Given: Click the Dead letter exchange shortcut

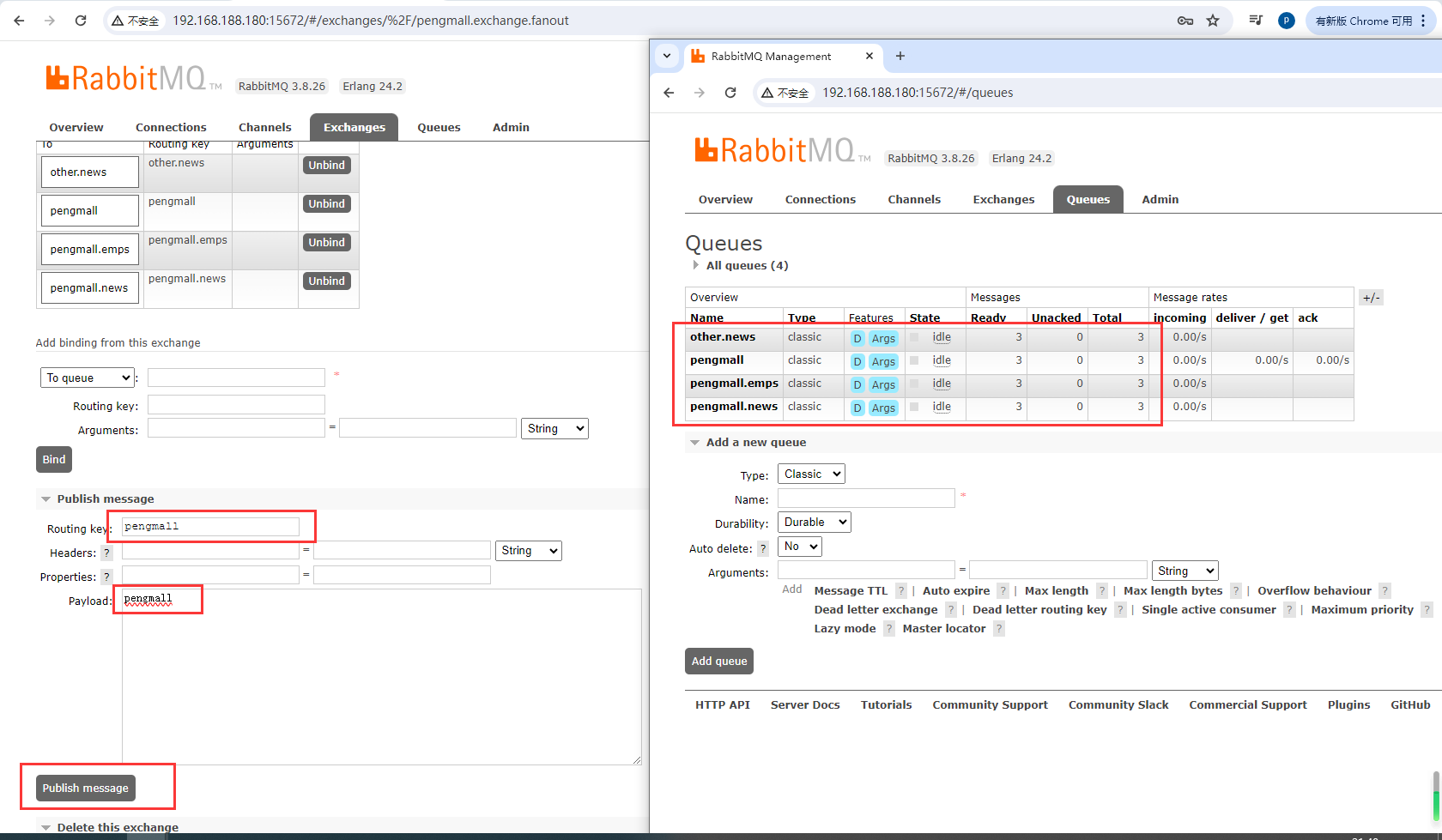Looking at the screenshot, I should [875, 609].
